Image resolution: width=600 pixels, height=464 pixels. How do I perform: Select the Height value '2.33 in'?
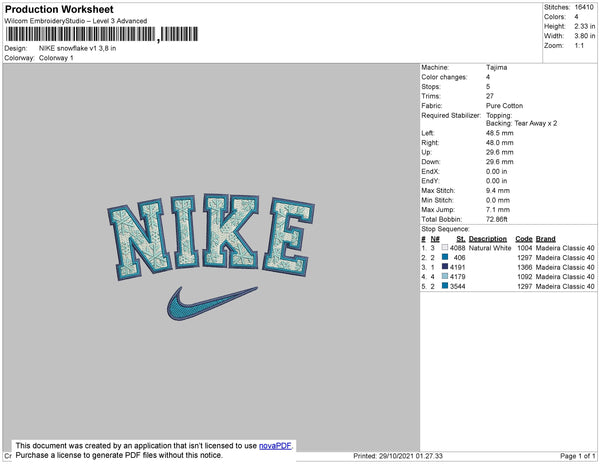click(x=584, y=26)
